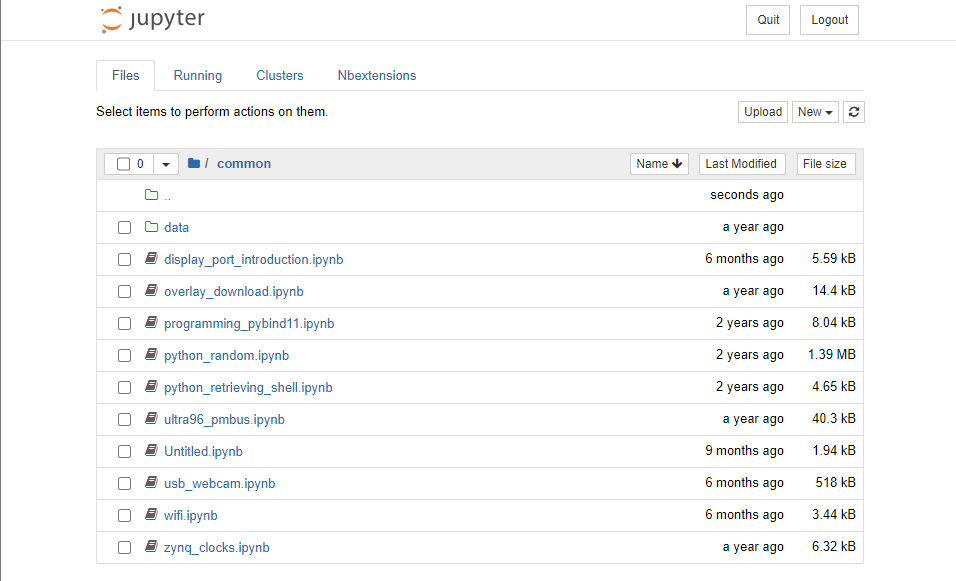Image resolution: width=956 pixels, height=581 pixels.
Task: Open Untitled.ipynb notebook
Action: click(203, 452)
